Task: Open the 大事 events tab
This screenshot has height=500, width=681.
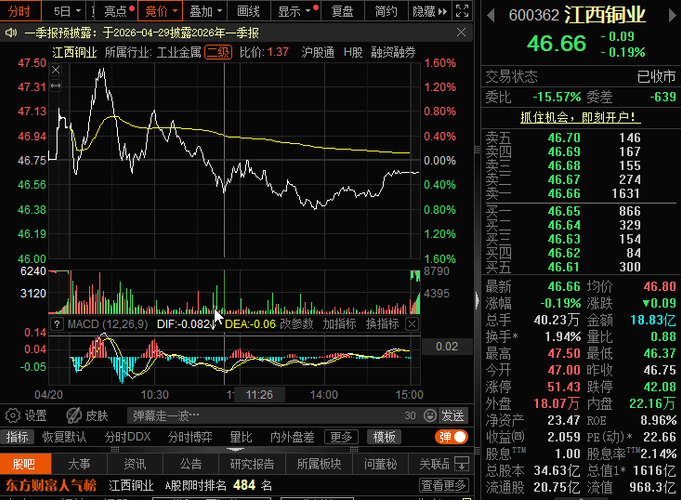Action: click(79, 464)
